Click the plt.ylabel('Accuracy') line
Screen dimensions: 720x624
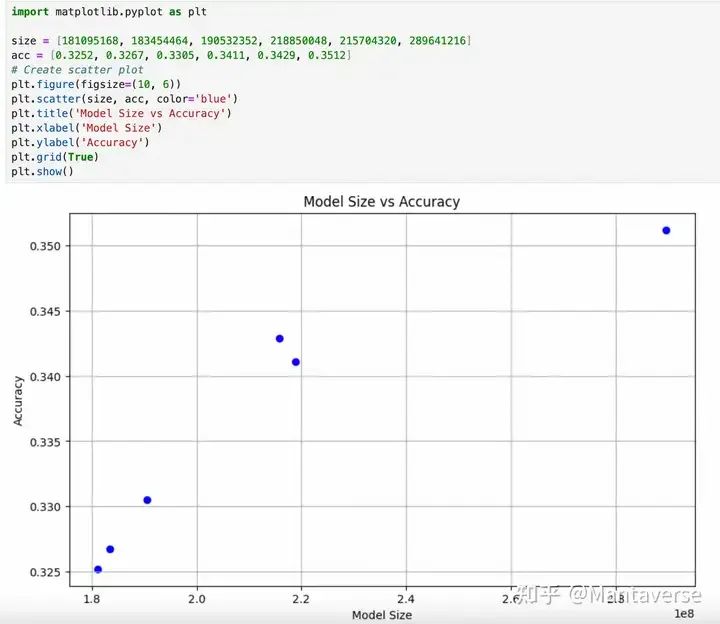(x=80, y=142)
